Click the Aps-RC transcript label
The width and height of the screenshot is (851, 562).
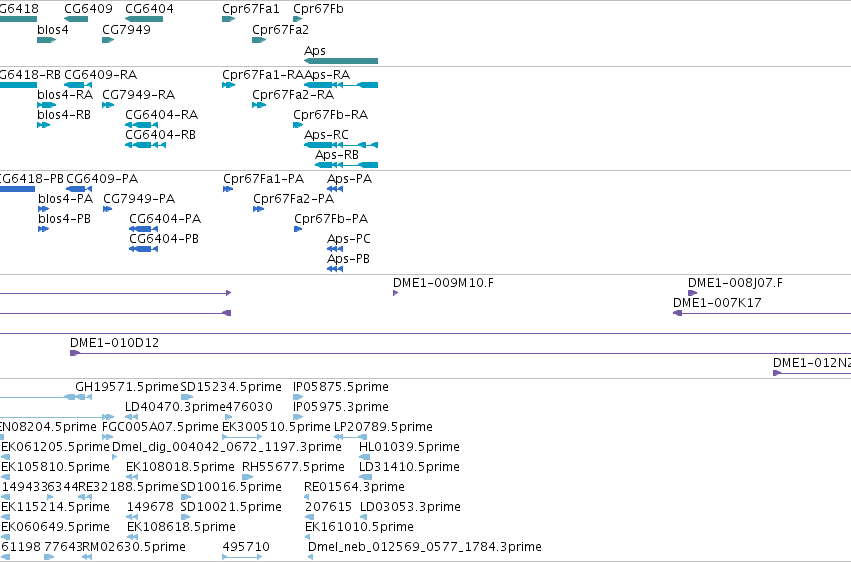click(x=326, y=135)
